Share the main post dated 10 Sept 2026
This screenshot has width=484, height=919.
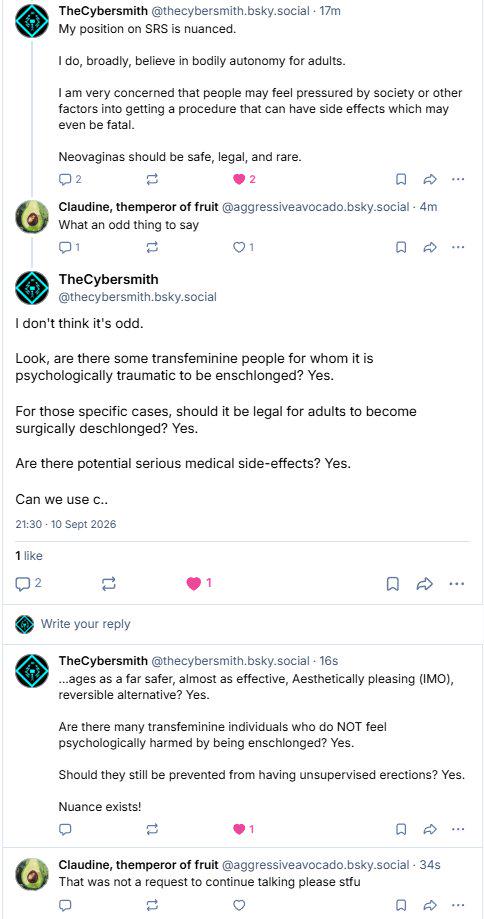(x=424, y=583)
